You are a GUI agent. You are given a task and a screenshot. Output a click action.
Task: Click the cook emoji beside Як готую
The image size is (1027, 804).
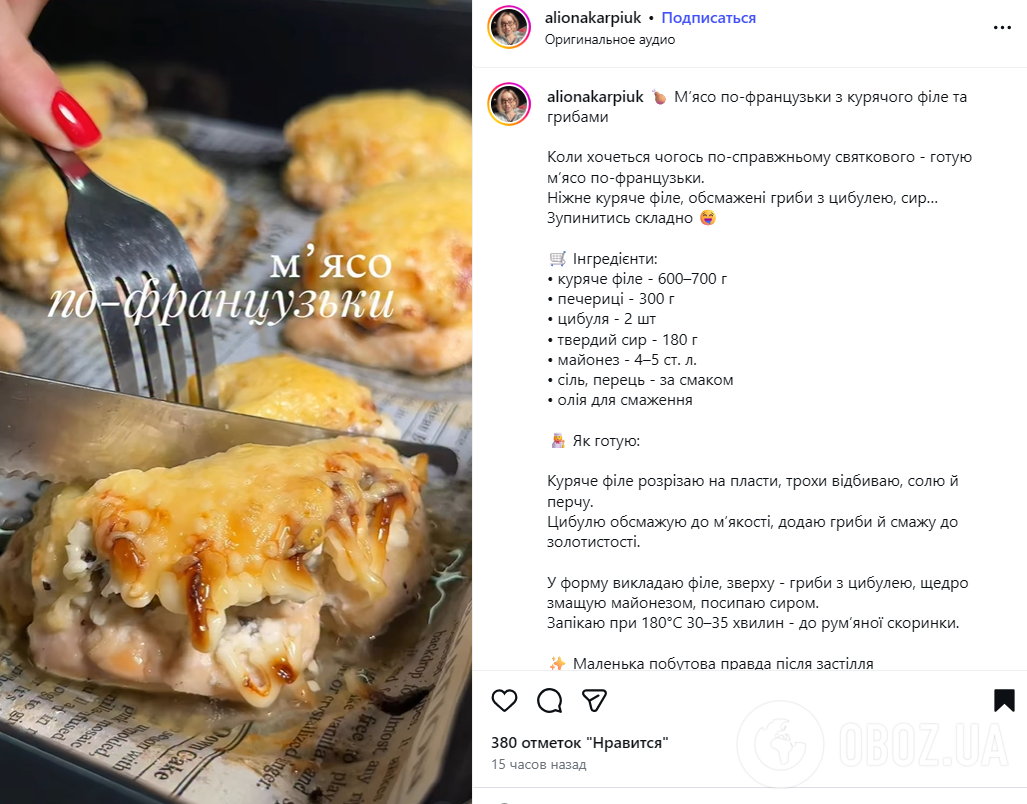[x=557, y=441]
